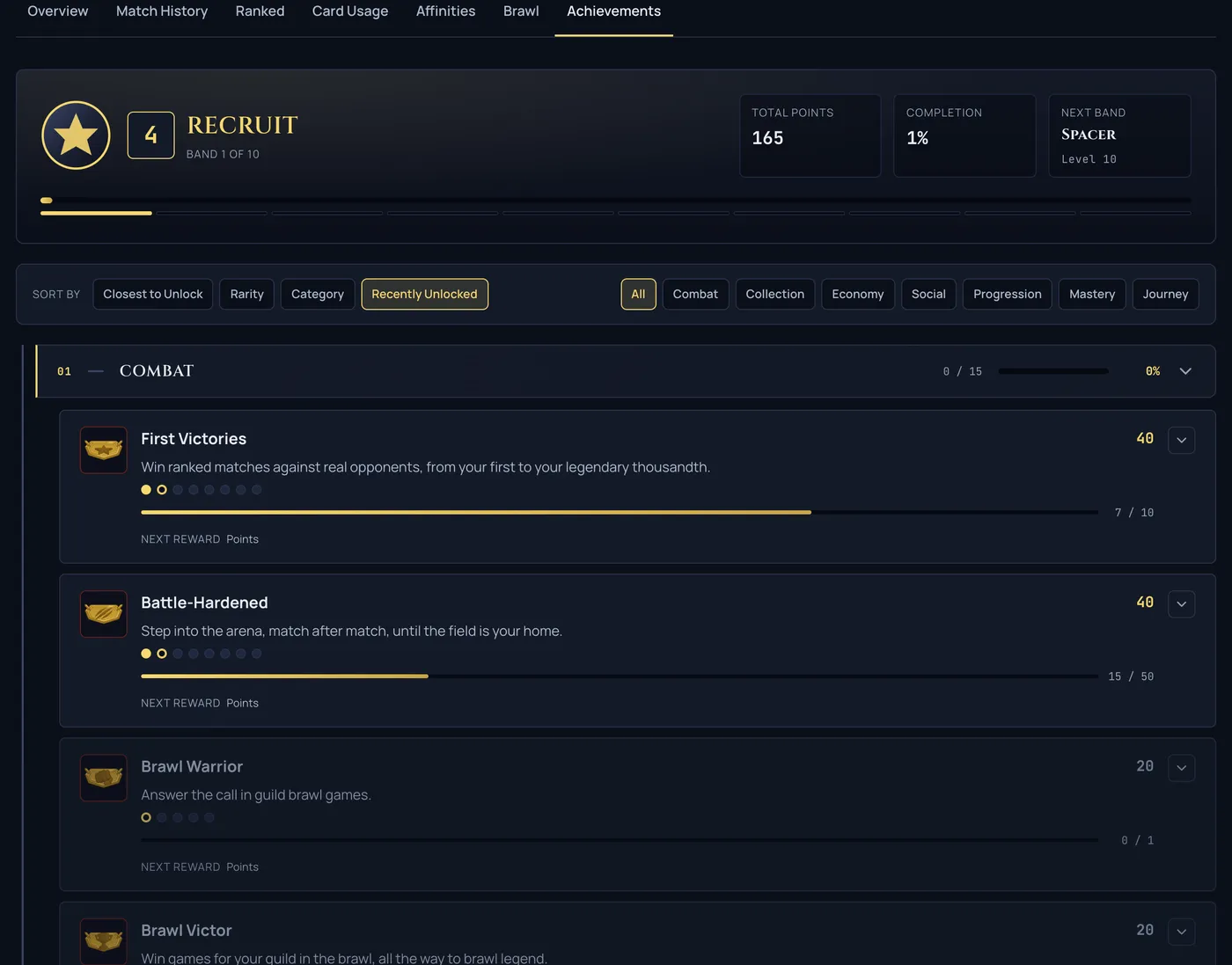Click the Brawl Victor title
The height and width of the screenshot is (965, 1232).
187,931
